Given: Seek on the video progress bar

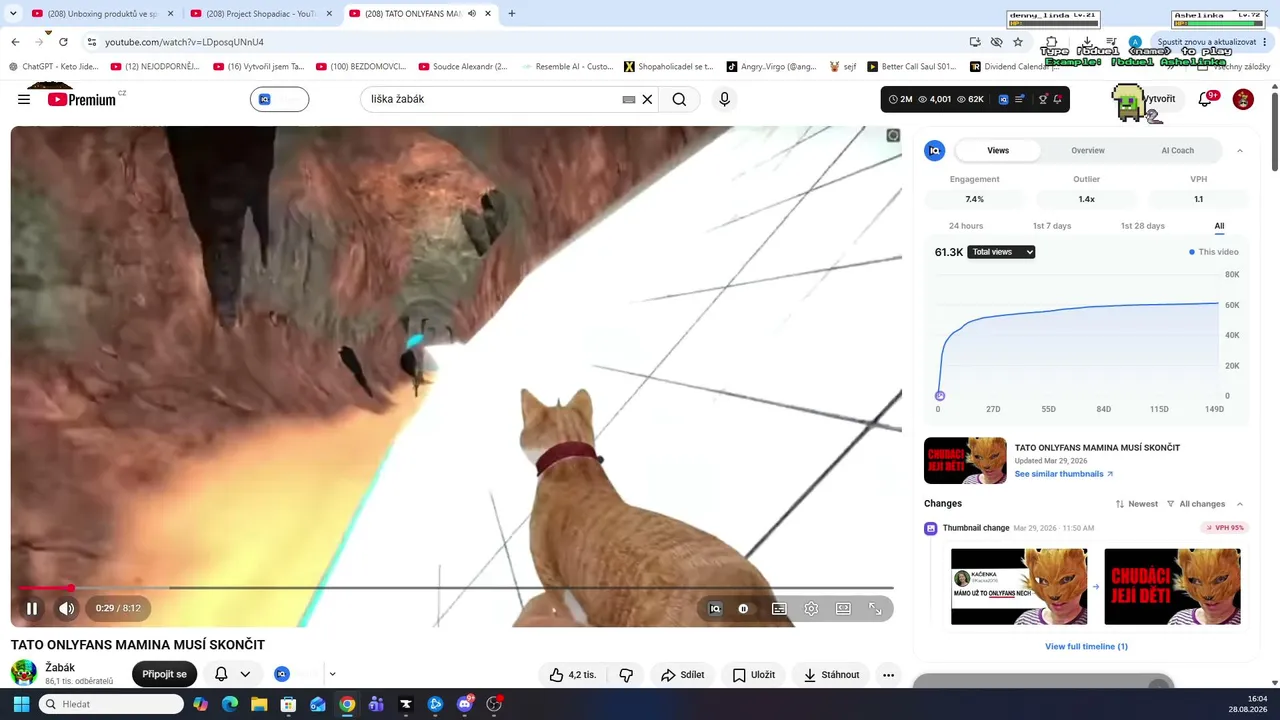Looking at the screenshot, I should pyautogui.click(x=456, y=588).
